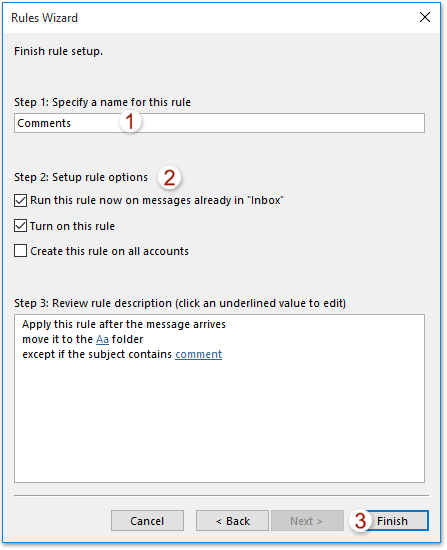Click the red number 3 marker near Finish
Viewport: 447px width, 550px height.
(360, 521)
